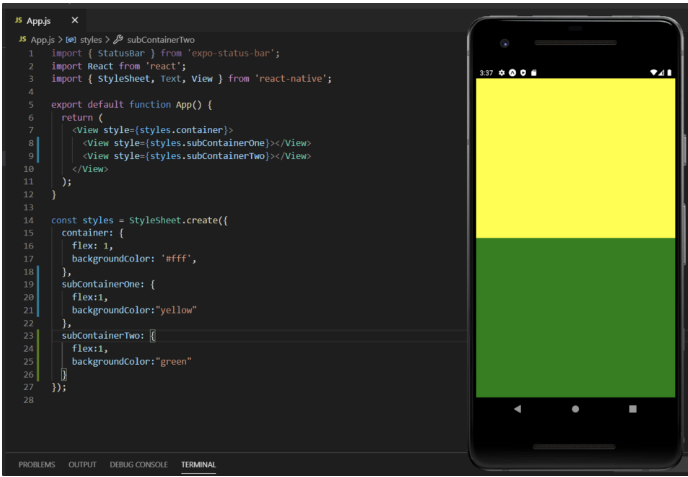Click the green area on the emulator screen
Image resolution: width=688 pixels, height=477 pixels.
[x=575, y=318]
